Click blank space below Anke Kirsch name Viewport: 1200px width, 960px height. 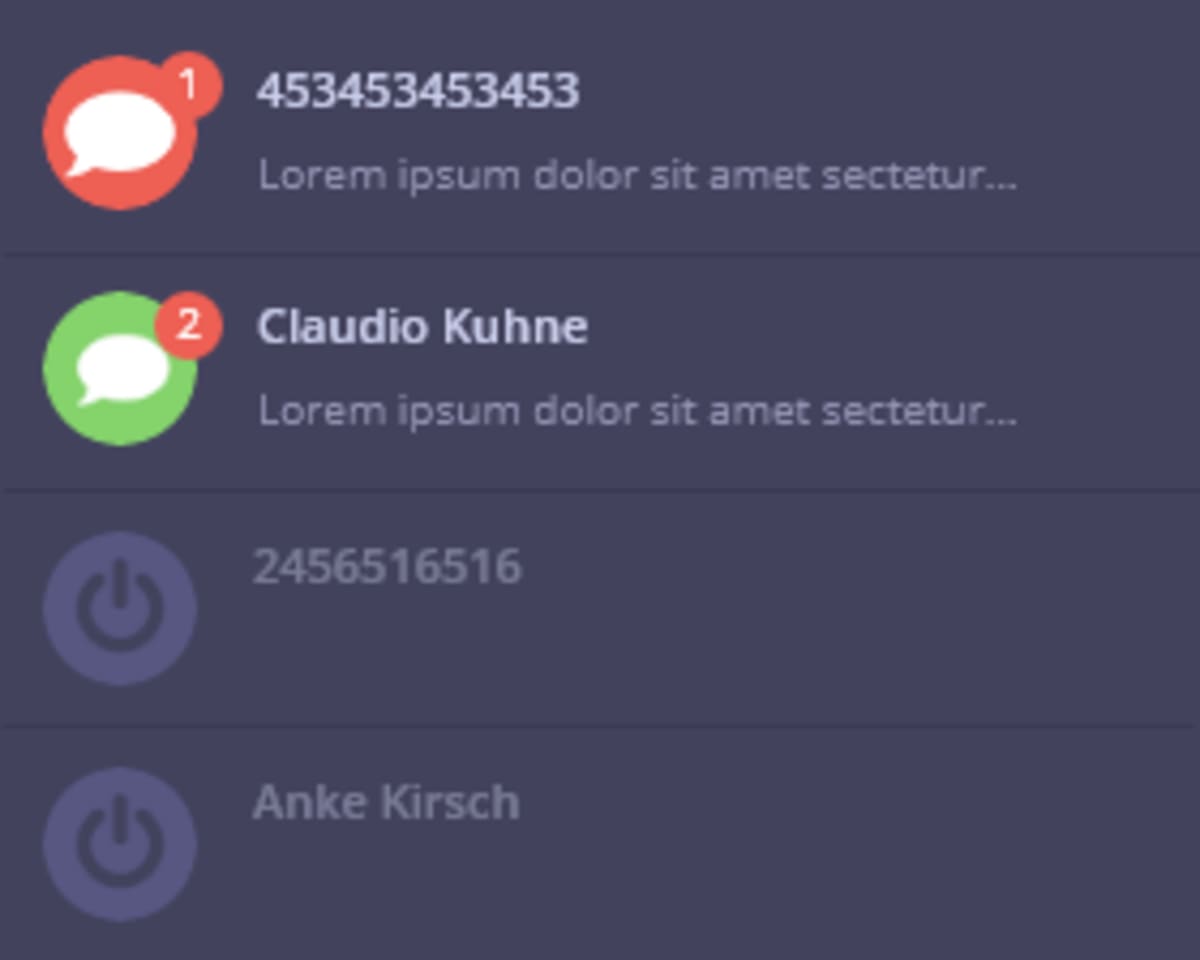tap(600, 886)
